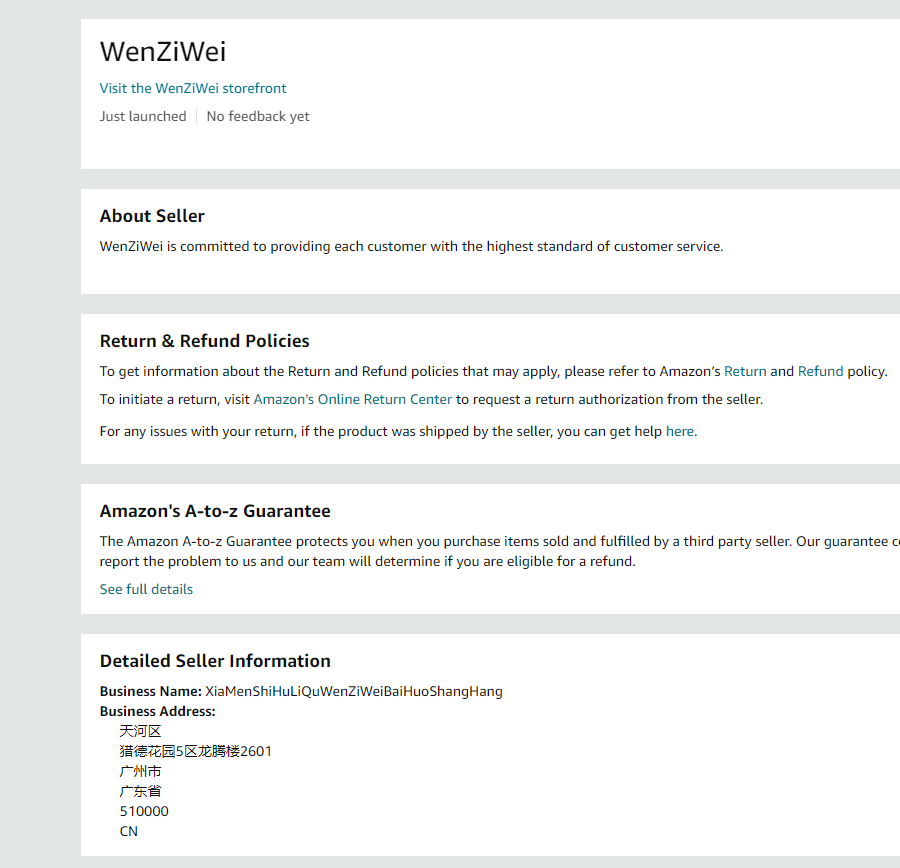The image size is (900, 868).
Task: Open See full details link
Action: coord(146,589)
